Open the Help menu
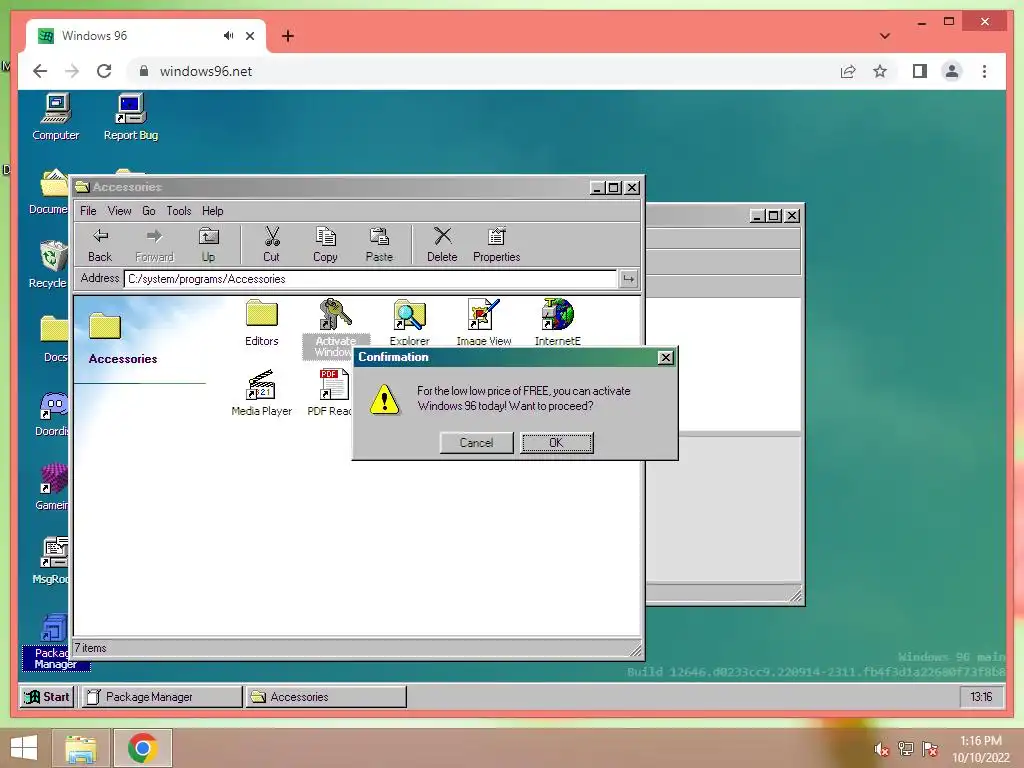This screenshot has height=768, width=1024. [x=212, y=211]
